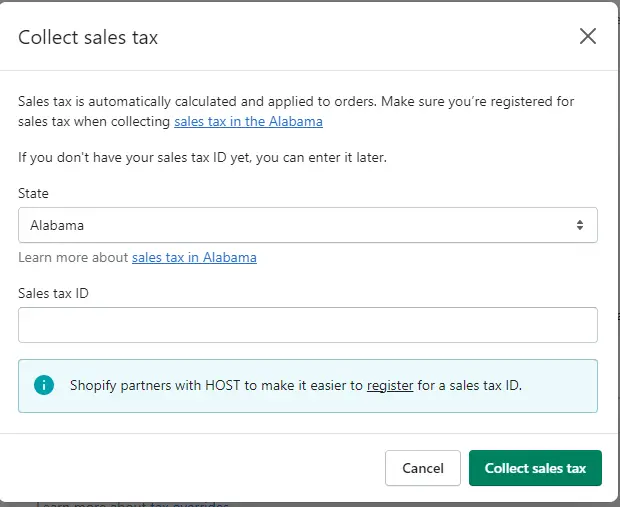The width and height of the screenshot is (620, 507).
Task: Click the 'Learn more about' text under State
Action: [x=74, y=257]
